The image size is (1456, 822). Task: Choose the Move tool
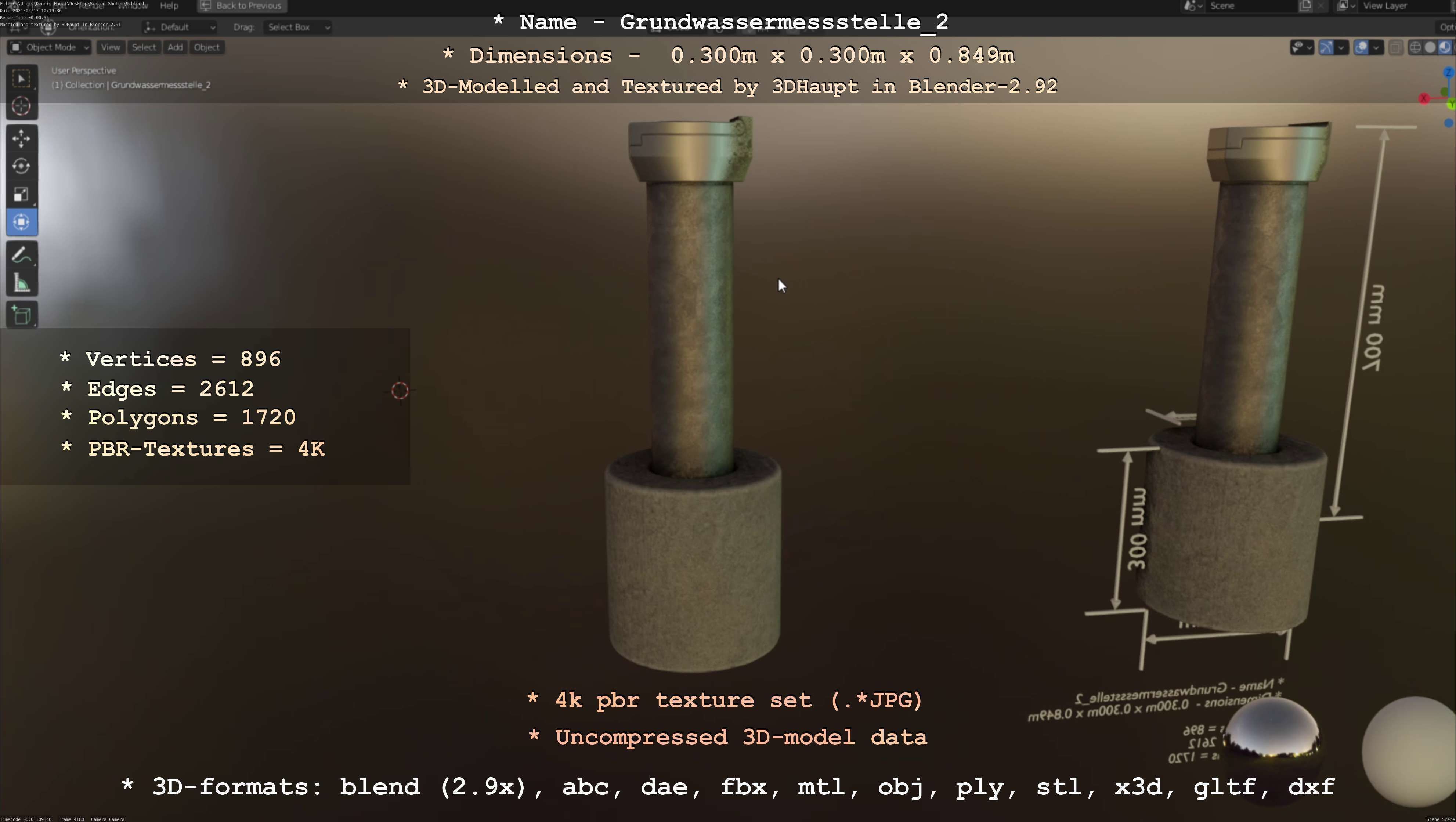point(21,138)
